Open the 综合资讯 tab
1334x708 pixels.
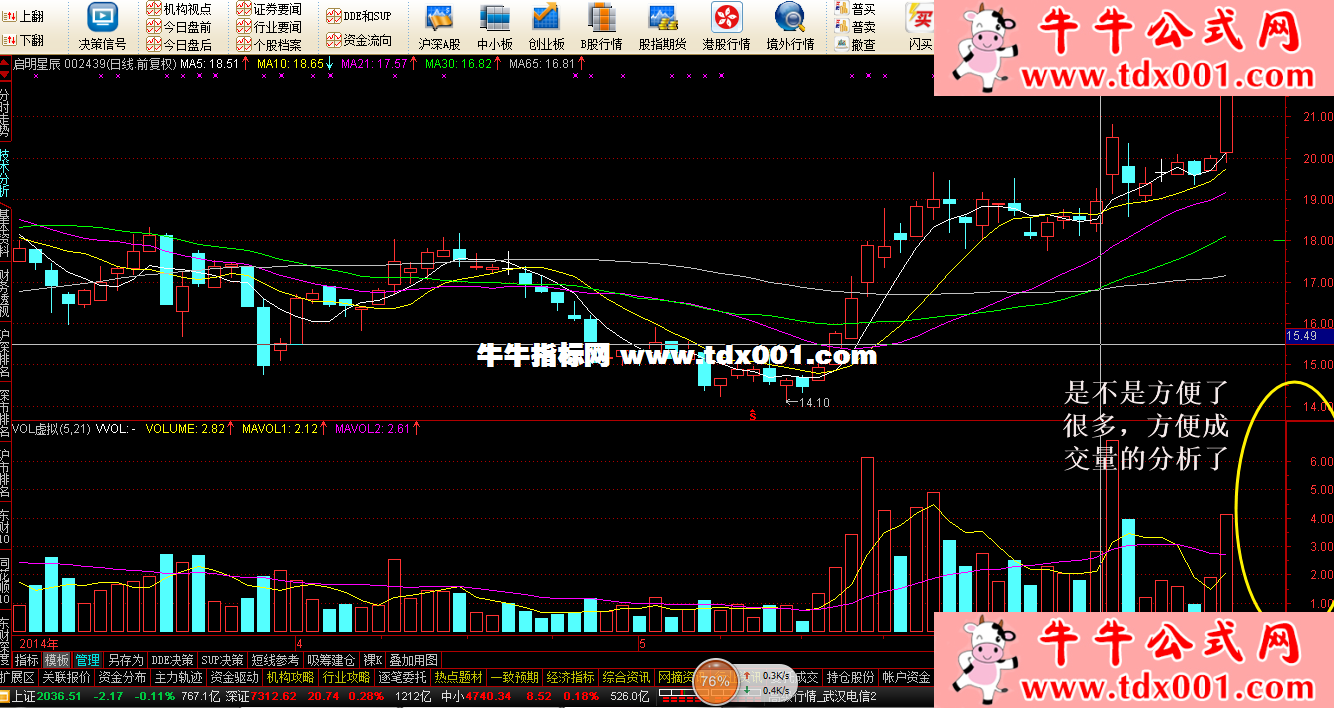627,677
